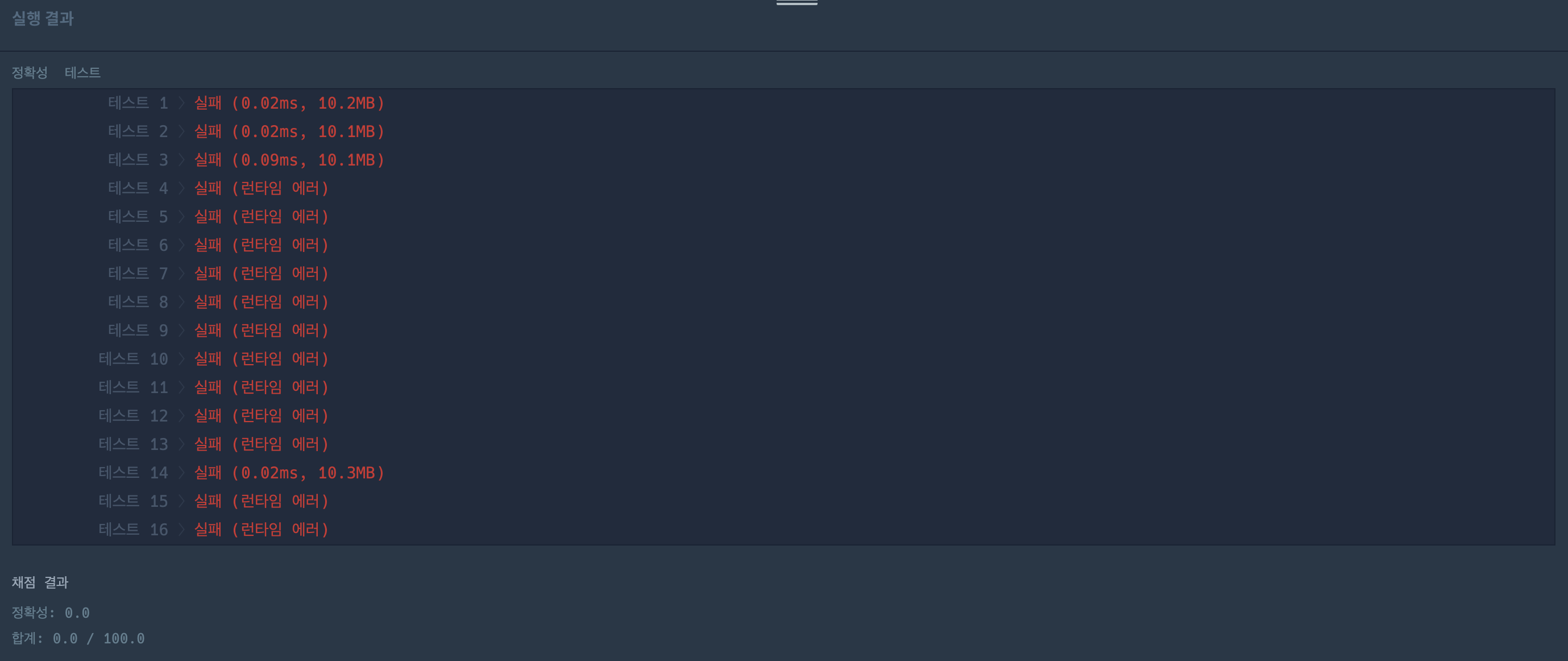The image size is (1568, 661).
Task: Expand the chevron next to 테스트 14
Action: 181,473
